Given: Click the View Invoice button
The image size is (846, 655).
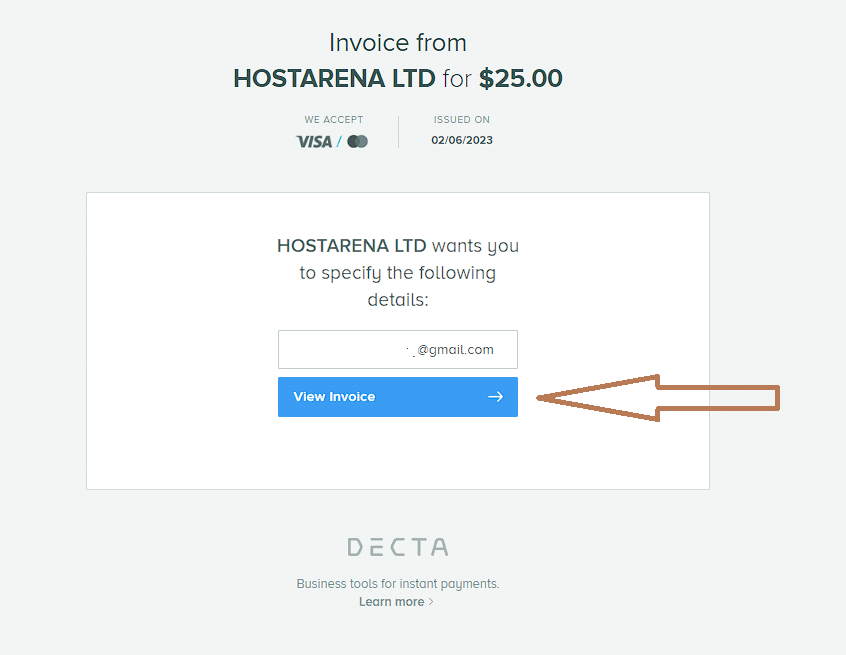Looking at the screenshot, I should pyautogui.click(x=398, y=397).
